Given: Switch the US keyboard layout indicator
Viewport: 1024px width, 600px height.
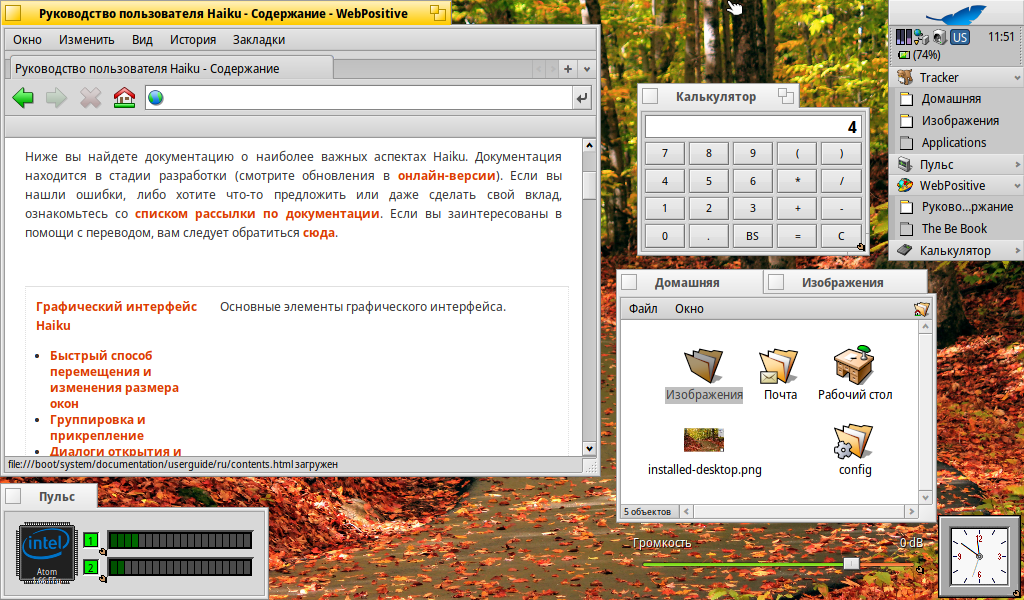Looking at the screenshot, I should pos(959,37).
